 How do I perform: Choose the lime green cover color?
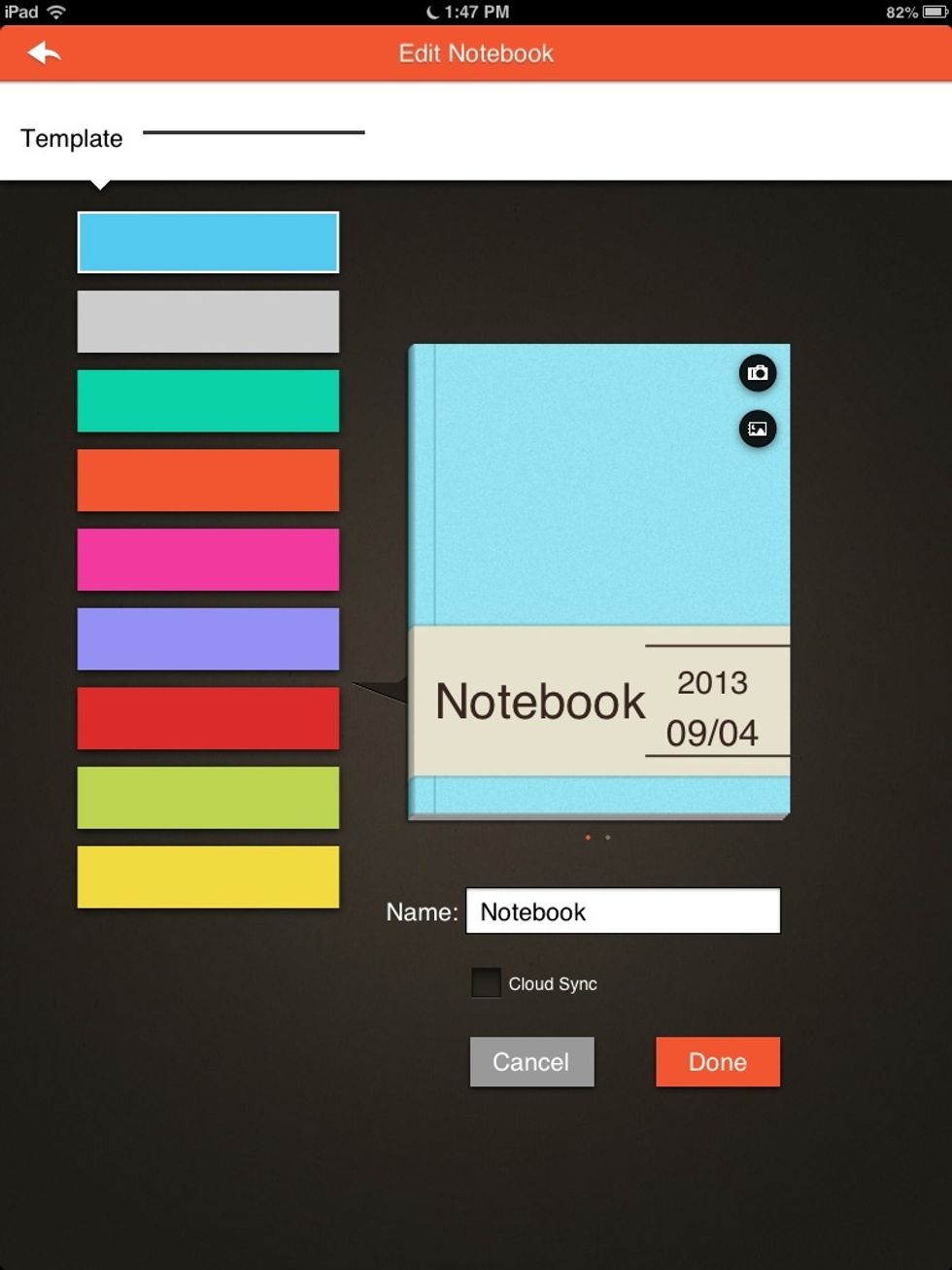[208, 798]
